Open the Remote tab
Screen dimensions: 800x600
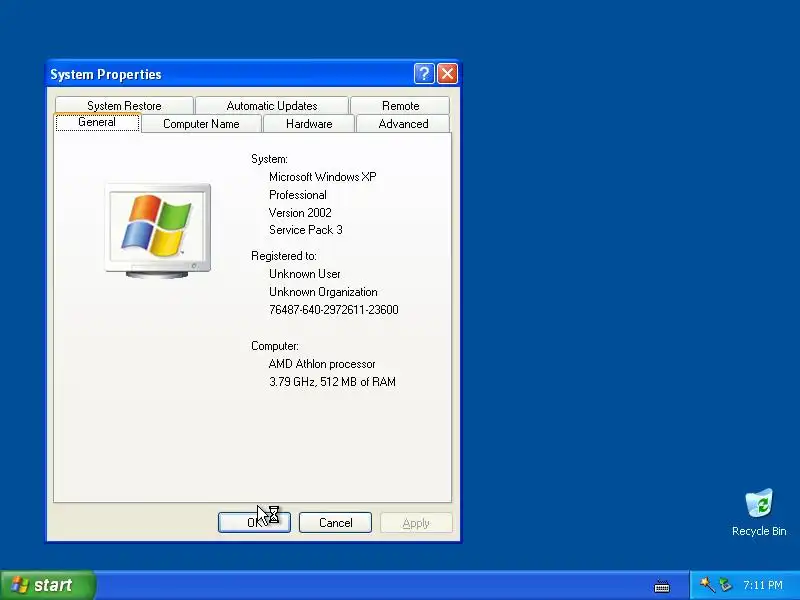click(401, 106)
